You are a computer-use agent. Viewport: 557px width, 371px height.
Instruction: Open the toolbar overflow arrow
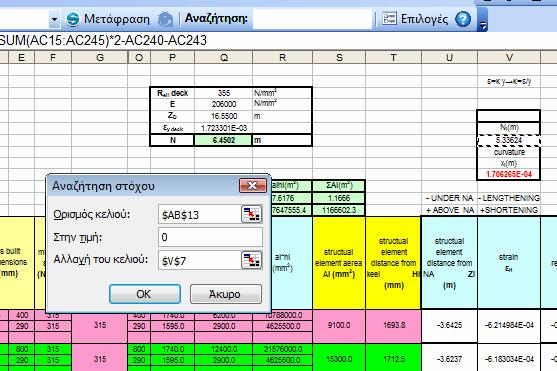click(482, 25)
